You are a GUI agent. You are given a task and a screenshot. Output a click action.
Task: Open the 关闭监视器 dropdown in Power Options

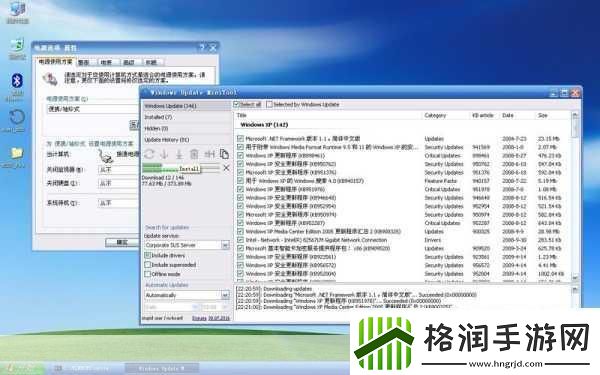[119, 169]
